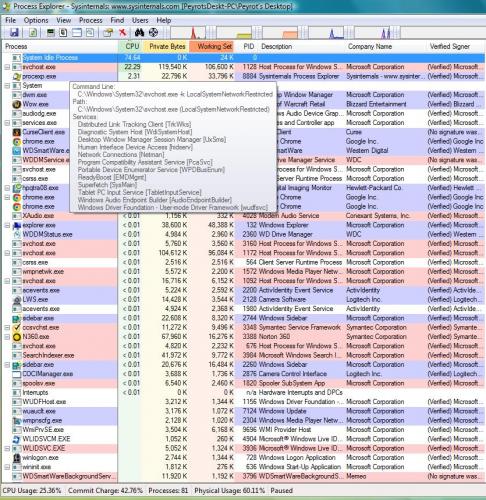Select the WmiPrvSE.exe process row
Image resolution: width=486 pixels, height=500 pixels.
click(243, 430)
